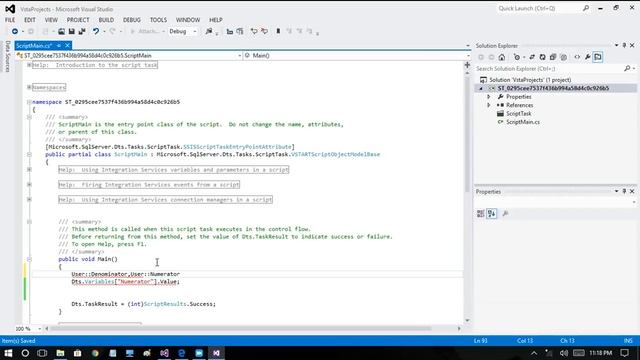The height and width of the screenshot is (360, 640).
Task: Open Chrome from the taskbar
Action: pyautogui.click(x=95, y=353)
